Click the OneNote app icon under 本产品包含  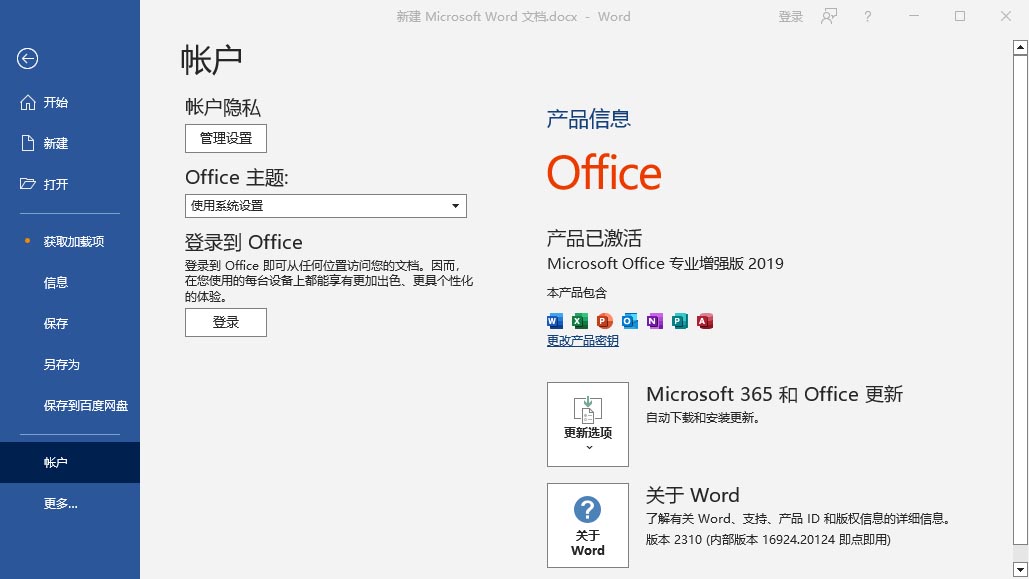pyautogui.click(x=654, y=321)
